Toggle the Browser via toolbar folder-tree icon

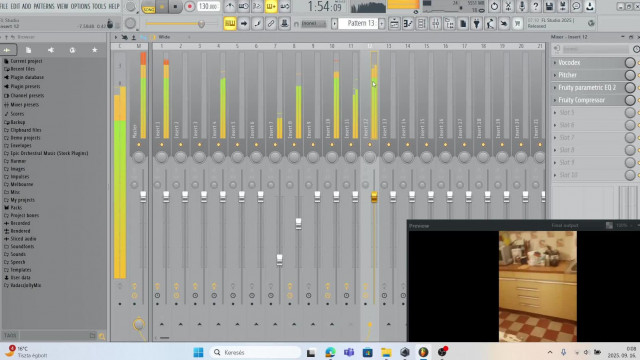[x=449, y=24]
